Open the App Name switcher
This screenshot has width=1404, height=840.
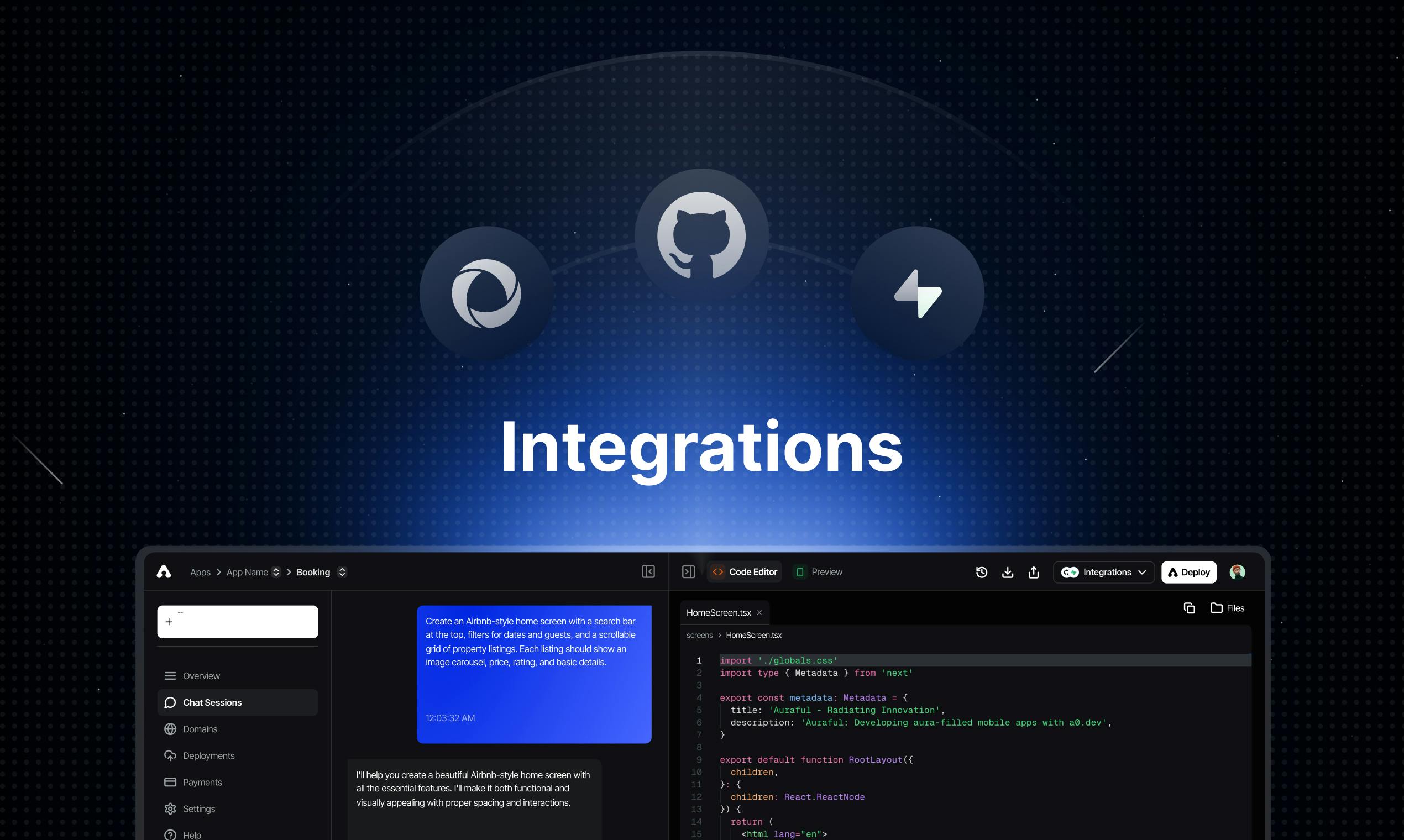pos(276,573)
